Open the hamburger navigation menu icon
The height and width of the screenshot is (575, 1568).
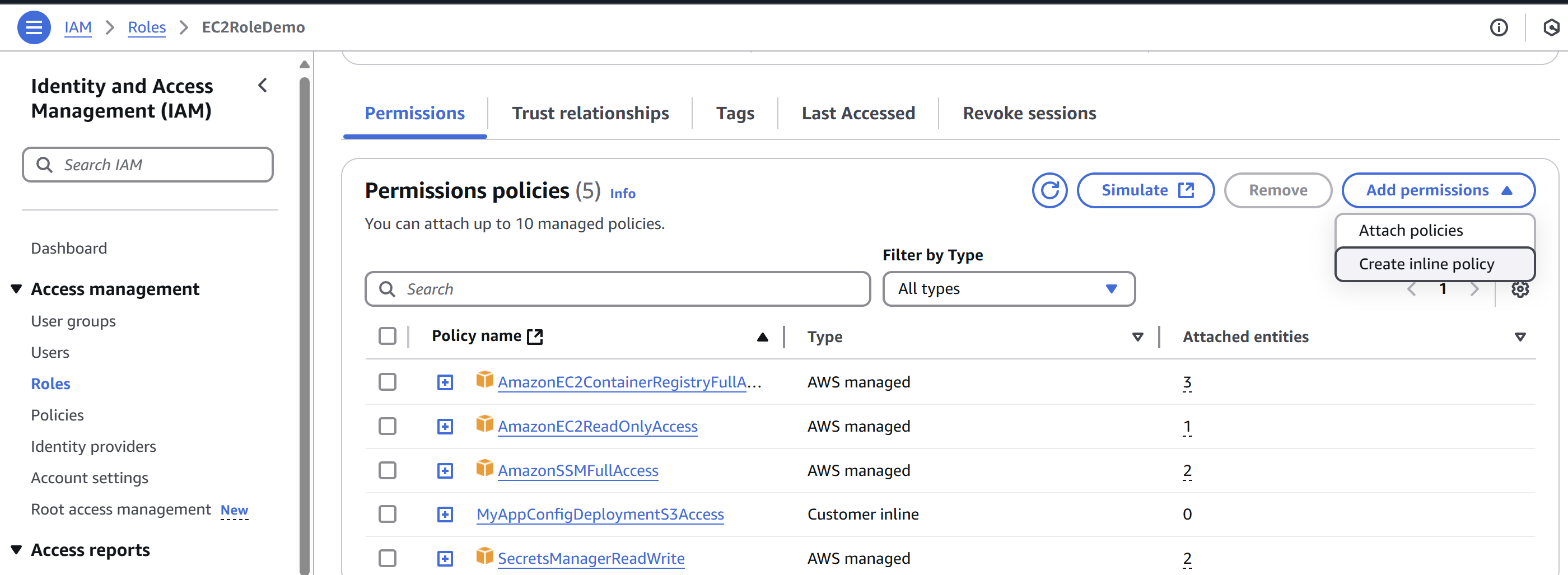tap(34, 27)
